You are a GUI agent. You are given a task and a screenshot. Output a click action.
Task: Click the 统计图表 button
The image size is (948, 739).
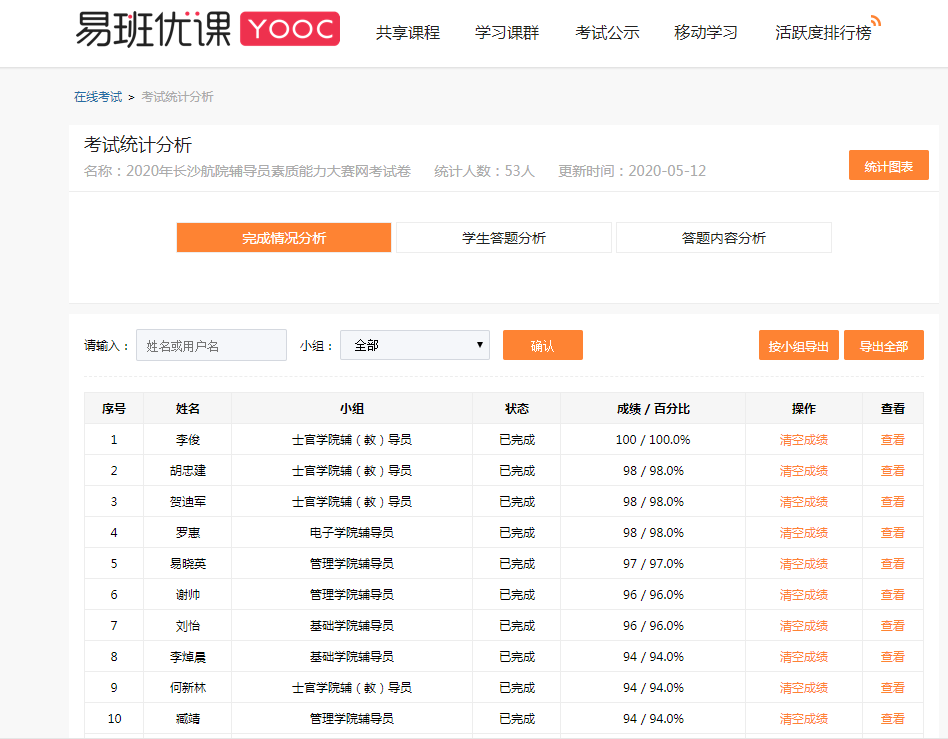pos(888,166)
